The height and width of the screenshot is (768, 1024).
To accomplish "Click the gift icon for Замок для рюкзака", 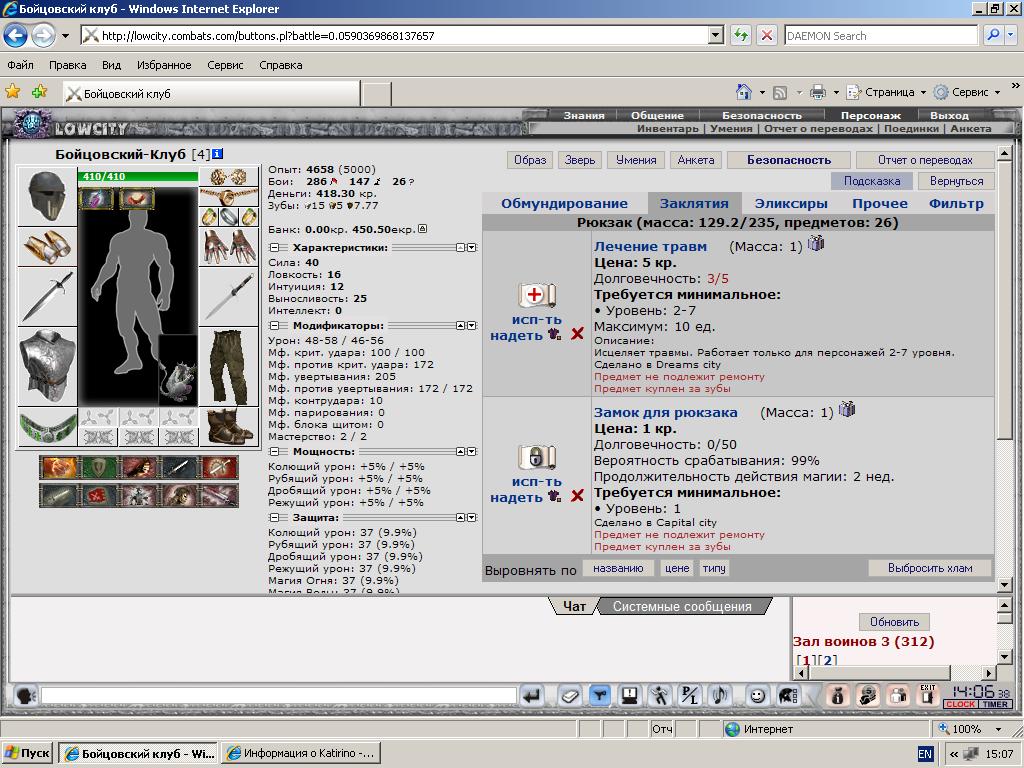I will point(847,409).
